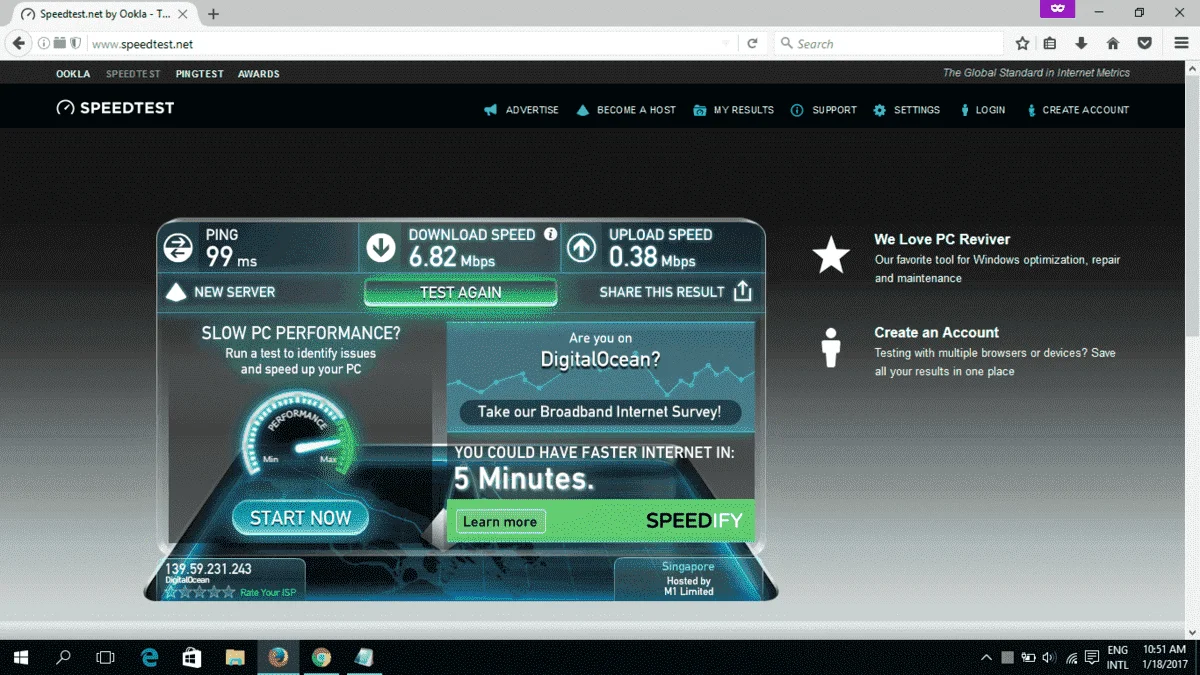Viewport: 1200px width, 675px height.
Task: Open the OOKLA top menu item
Action: [73, 74]
